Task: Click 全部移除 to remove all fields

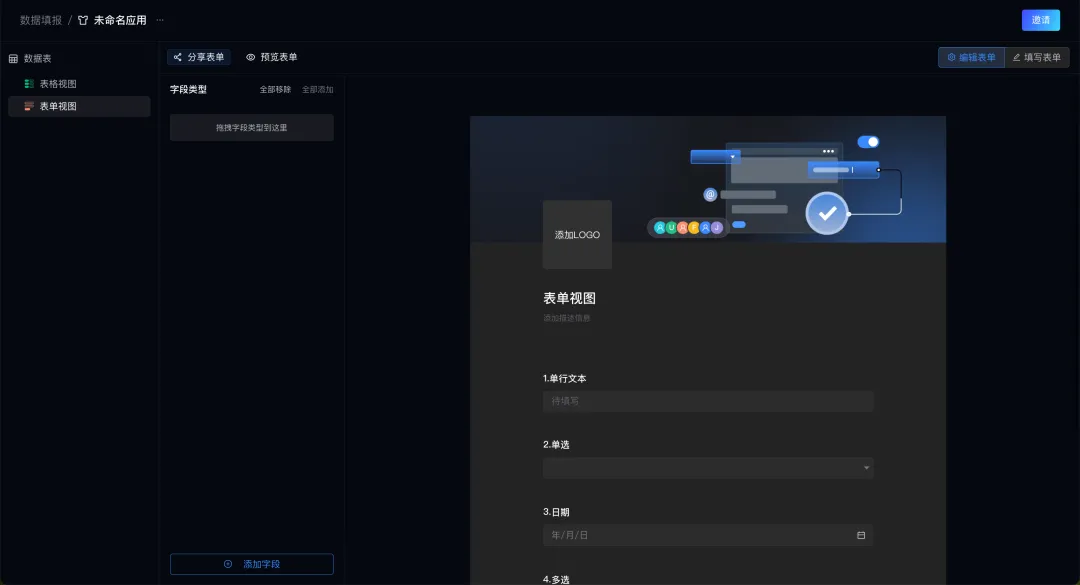Action: pyautogui.click(x=275, y=90)
